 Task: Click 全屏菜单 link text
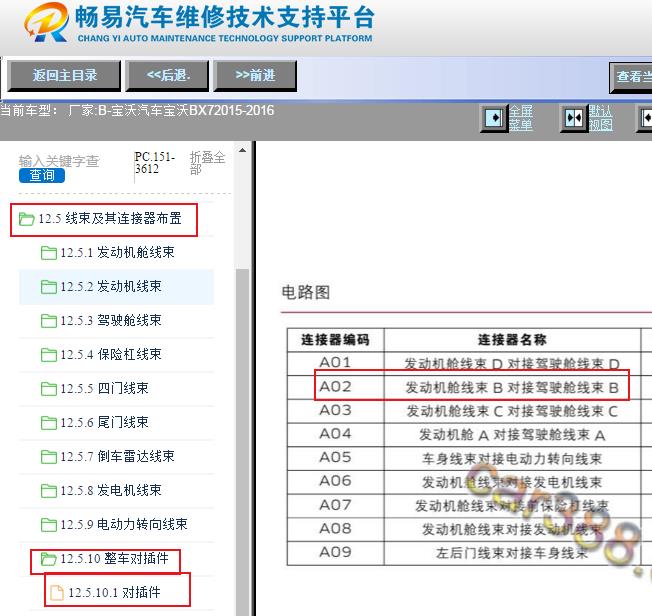click(521, 118)
